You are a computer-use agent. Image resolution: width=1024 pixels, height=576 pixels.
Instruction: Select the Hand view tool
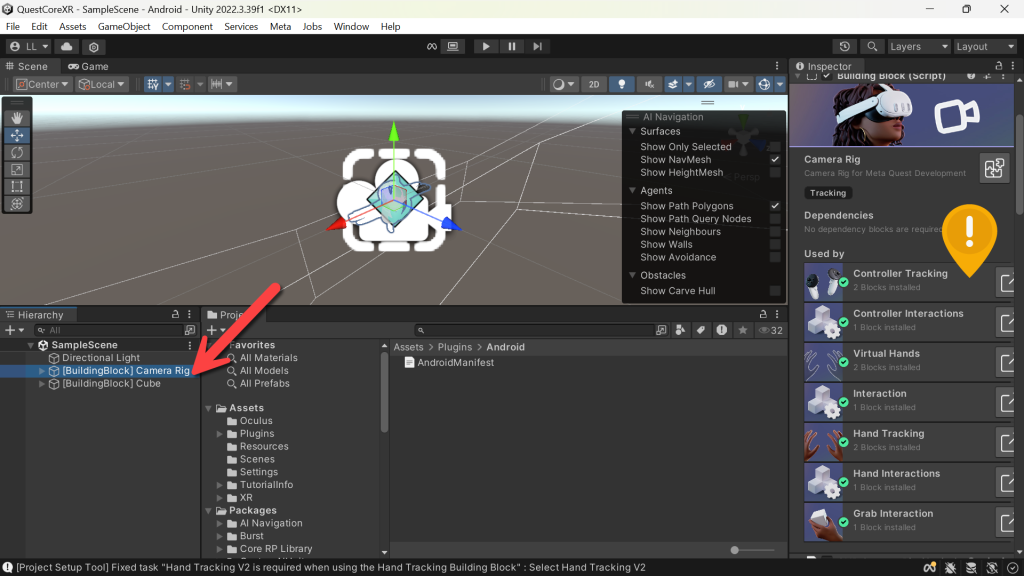pyautogui.click(x=17, y=118)
